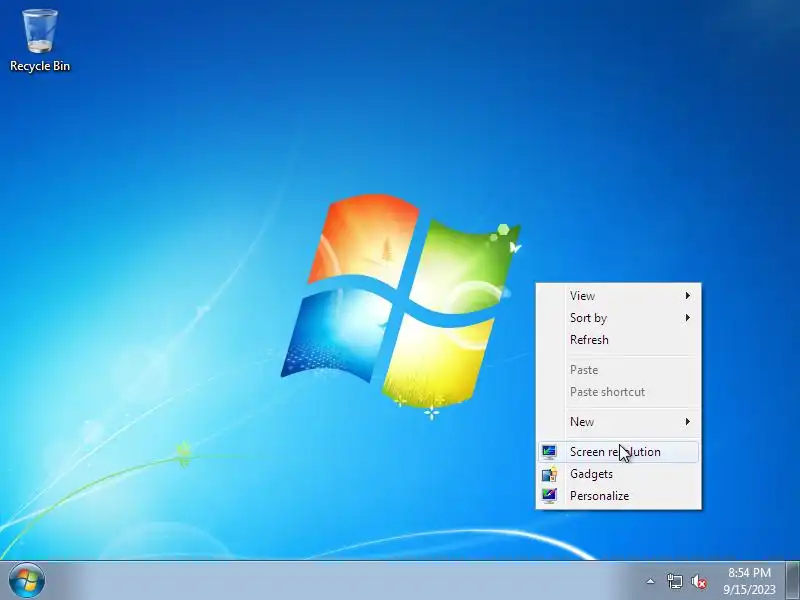Click the muted volume tray icon
Screen dimensions: 800x600
click(x=699, y=581)
